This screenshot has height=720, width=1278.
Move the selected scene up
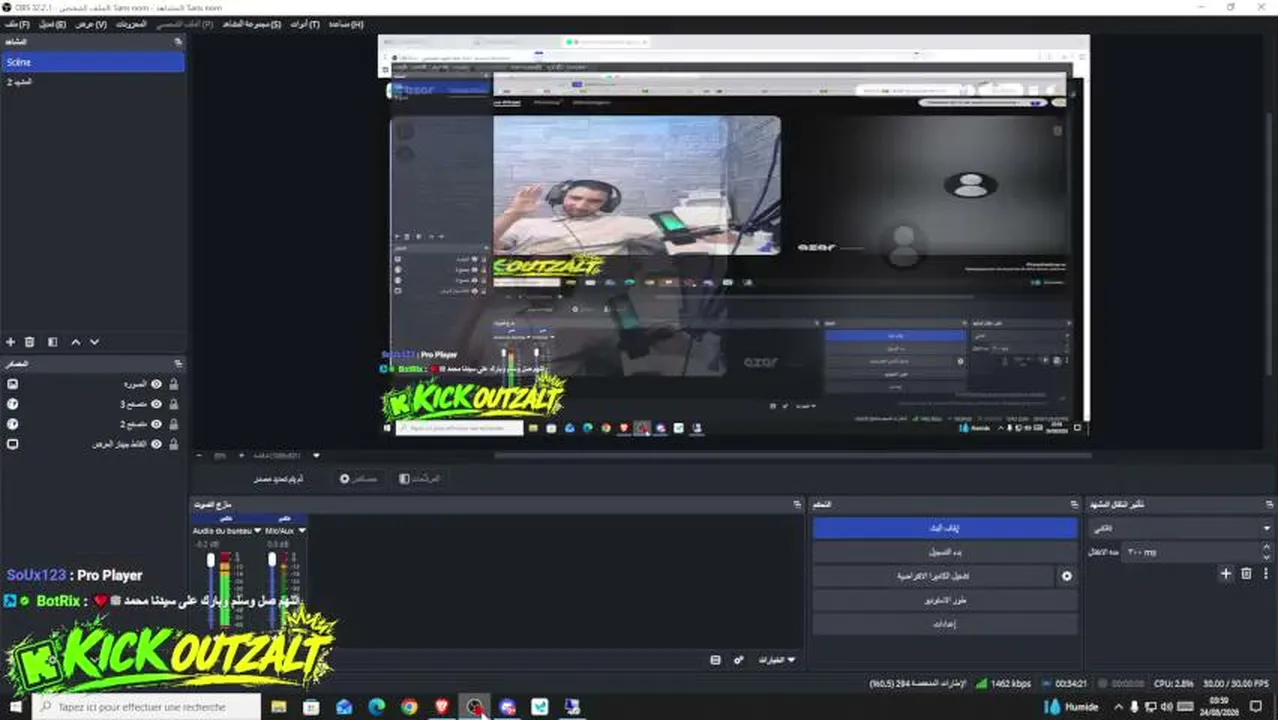pyautogui.click(x=76, y=342)
